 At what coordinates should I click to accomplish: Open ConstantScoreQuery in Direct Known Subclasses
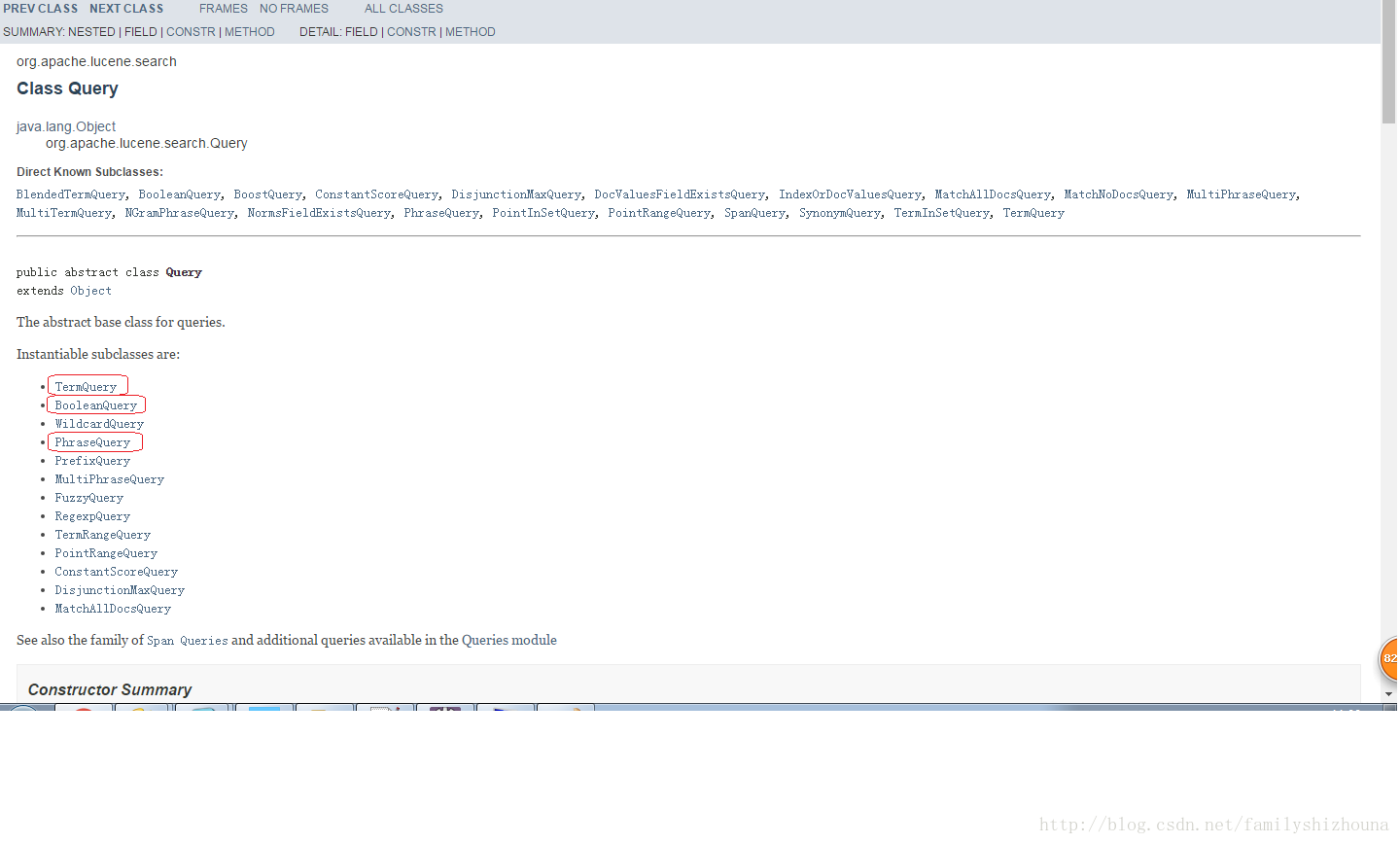(x=376, y=194)
